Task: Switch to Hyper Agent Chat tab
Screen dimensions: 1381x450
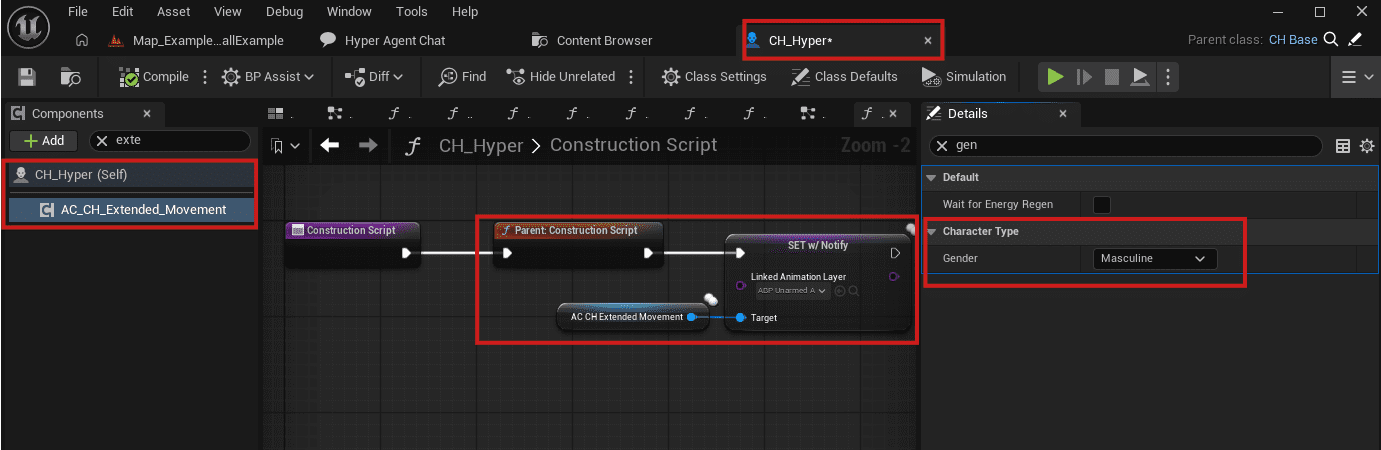Action: 395,41
